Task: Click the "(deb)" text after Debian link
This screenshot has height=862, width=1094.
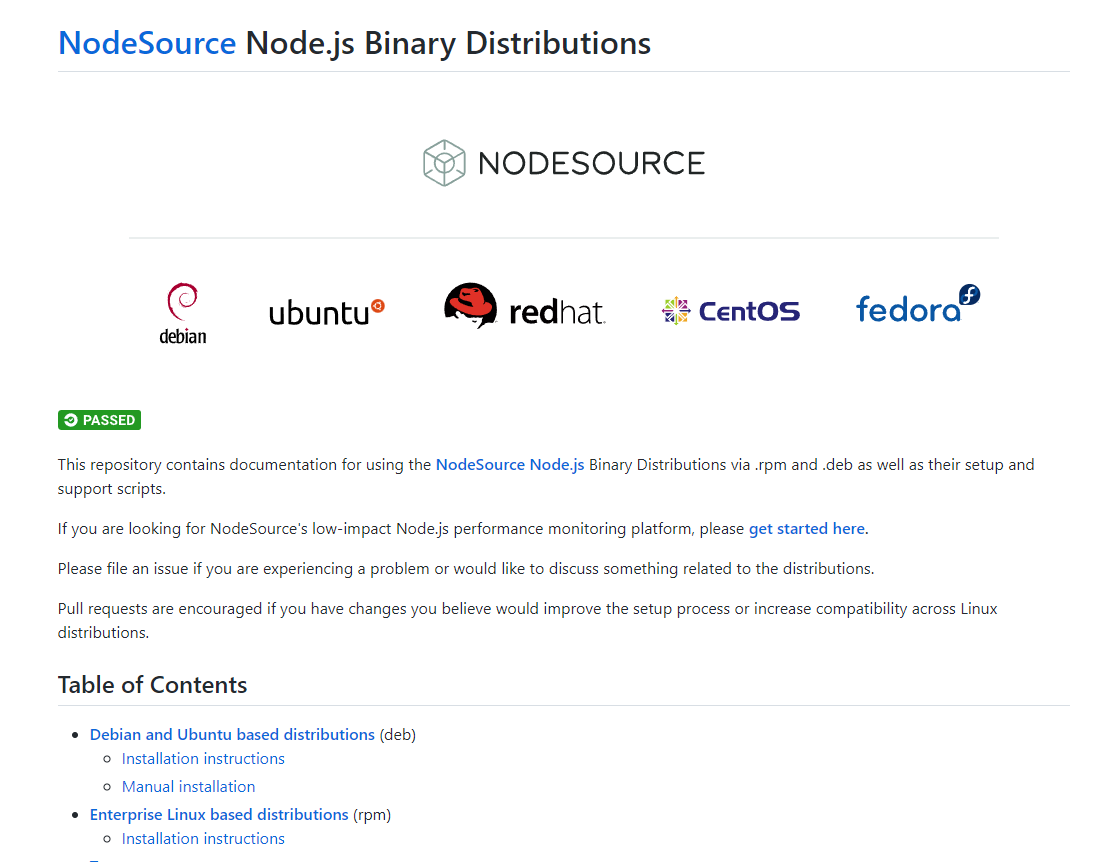Action: click(x=398, y=734)
